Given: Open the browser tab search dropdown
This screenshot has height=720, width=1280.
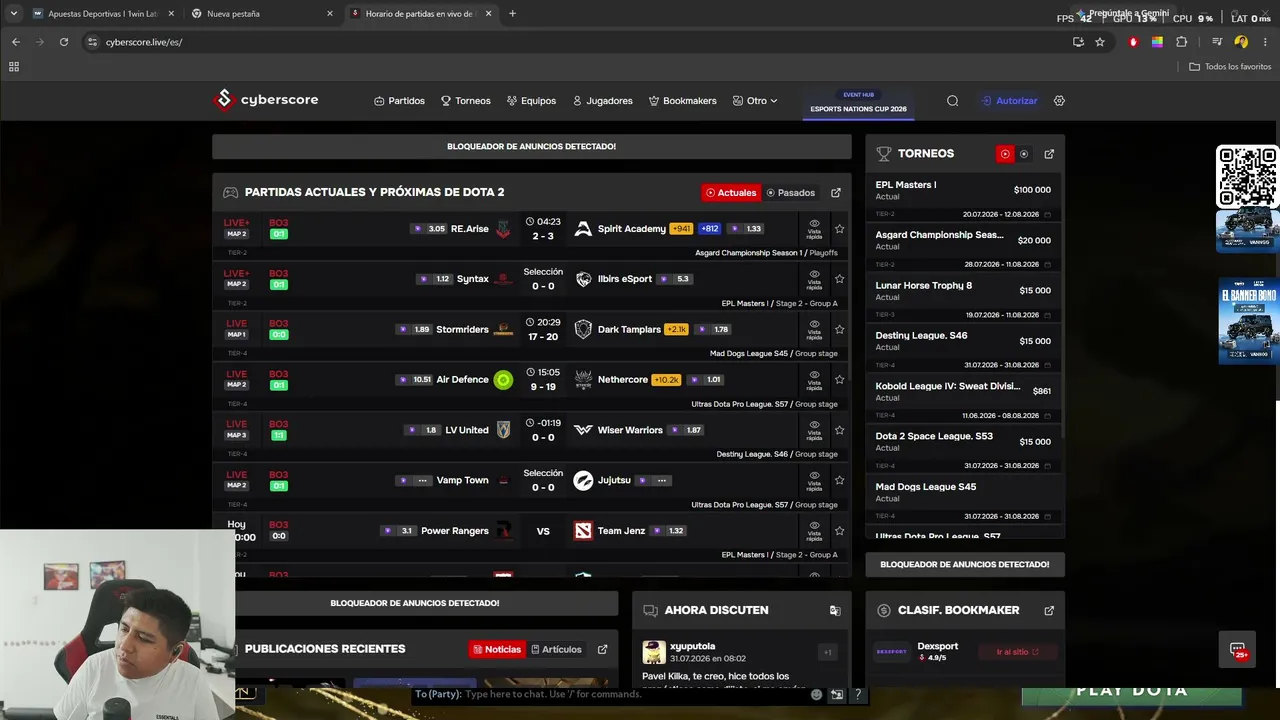Looking at the screenshot, I should click(x=13, y=14).
